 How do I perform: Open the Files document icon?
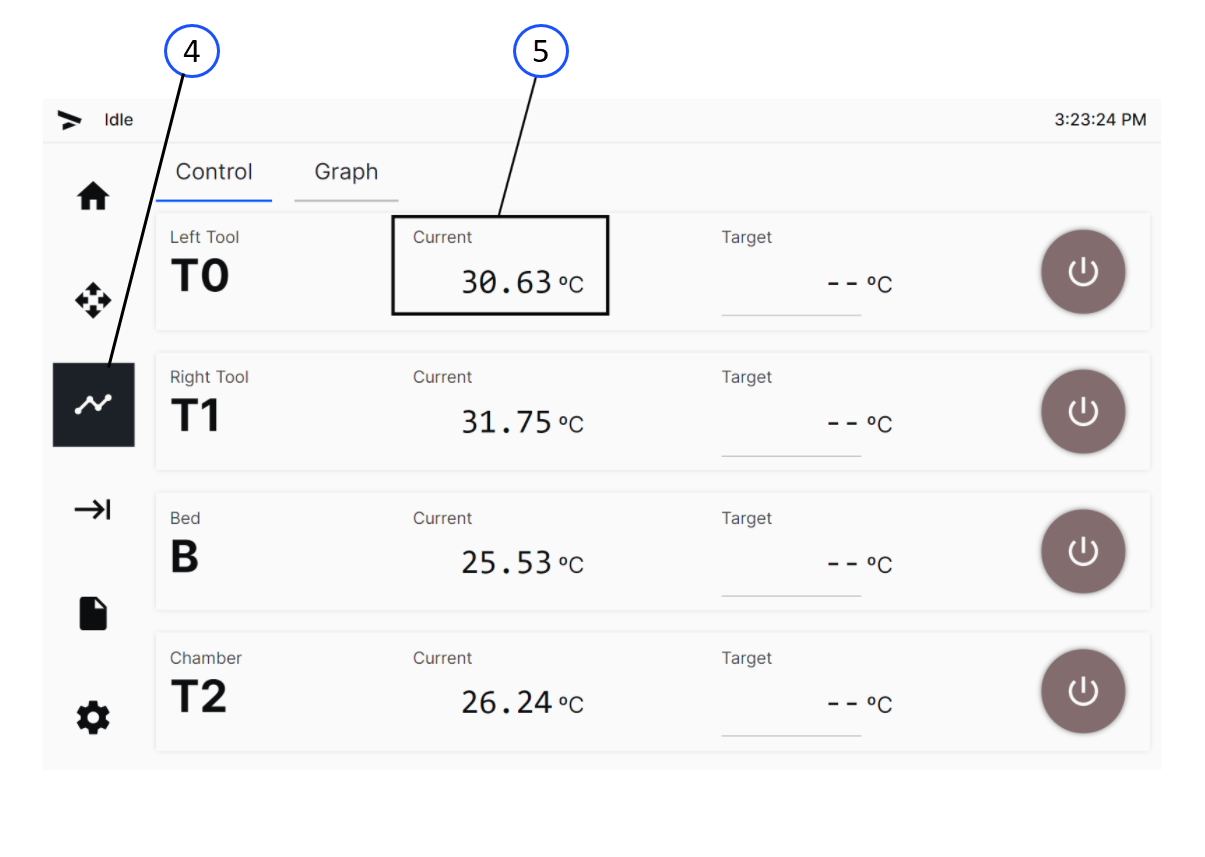pyautogui.click(x=93, y=613)
